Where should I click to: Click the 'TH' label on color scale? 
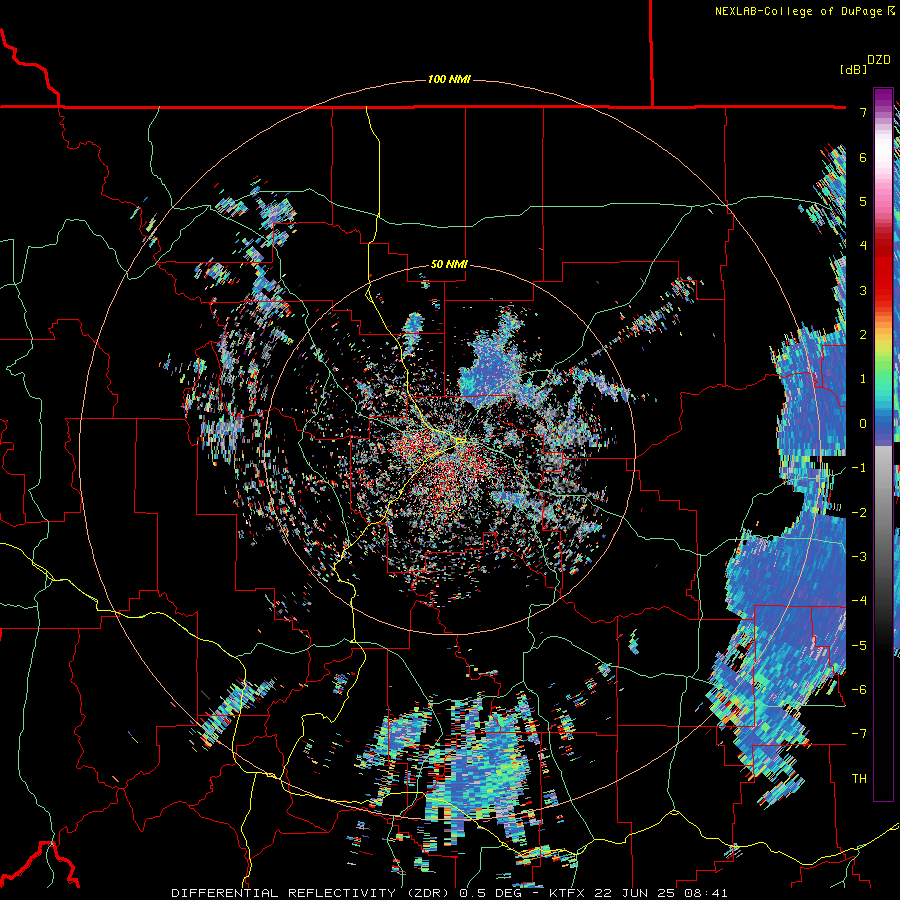pos(859,779)
